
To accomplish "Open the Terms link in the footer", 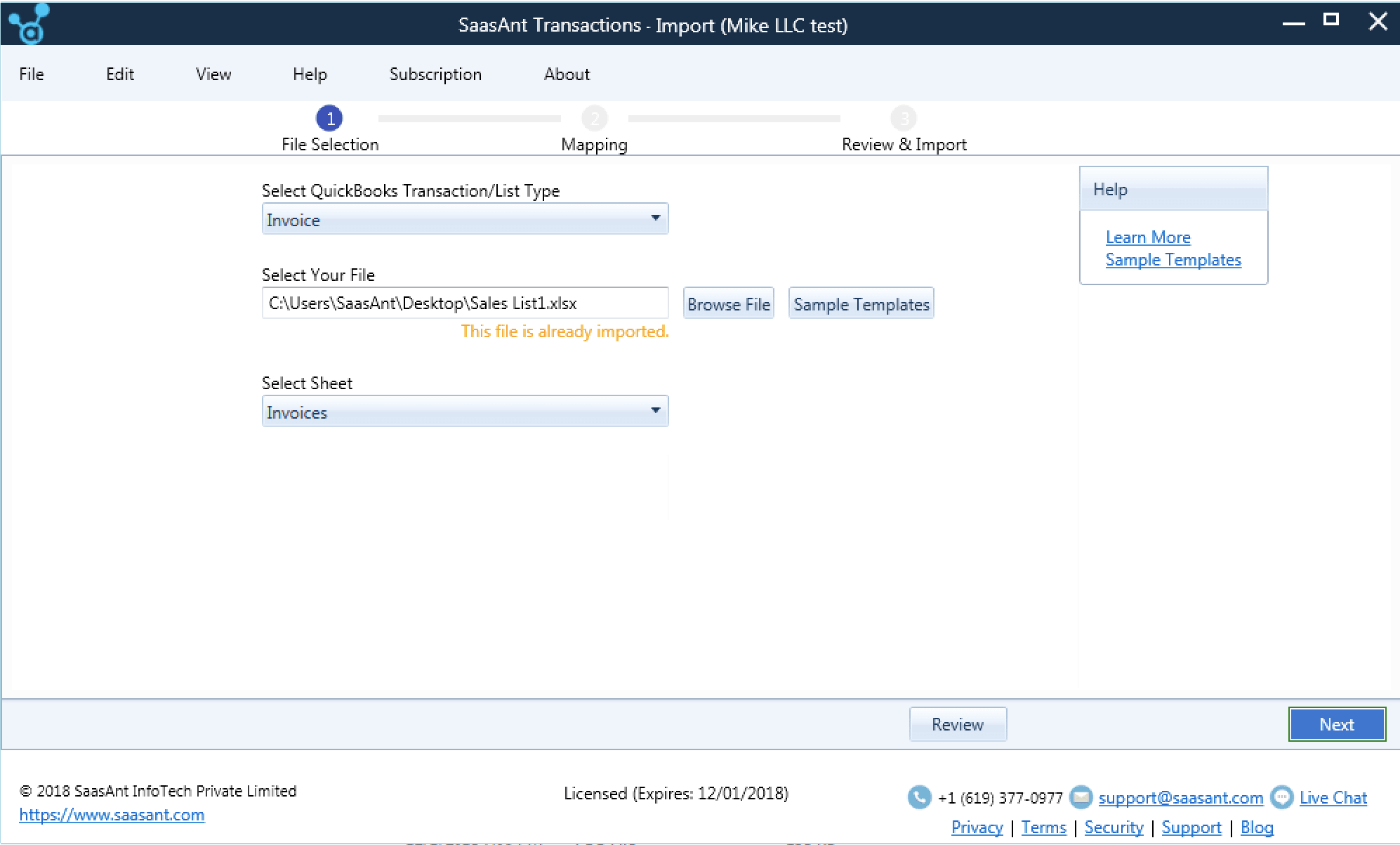I will click(1043, 827).
